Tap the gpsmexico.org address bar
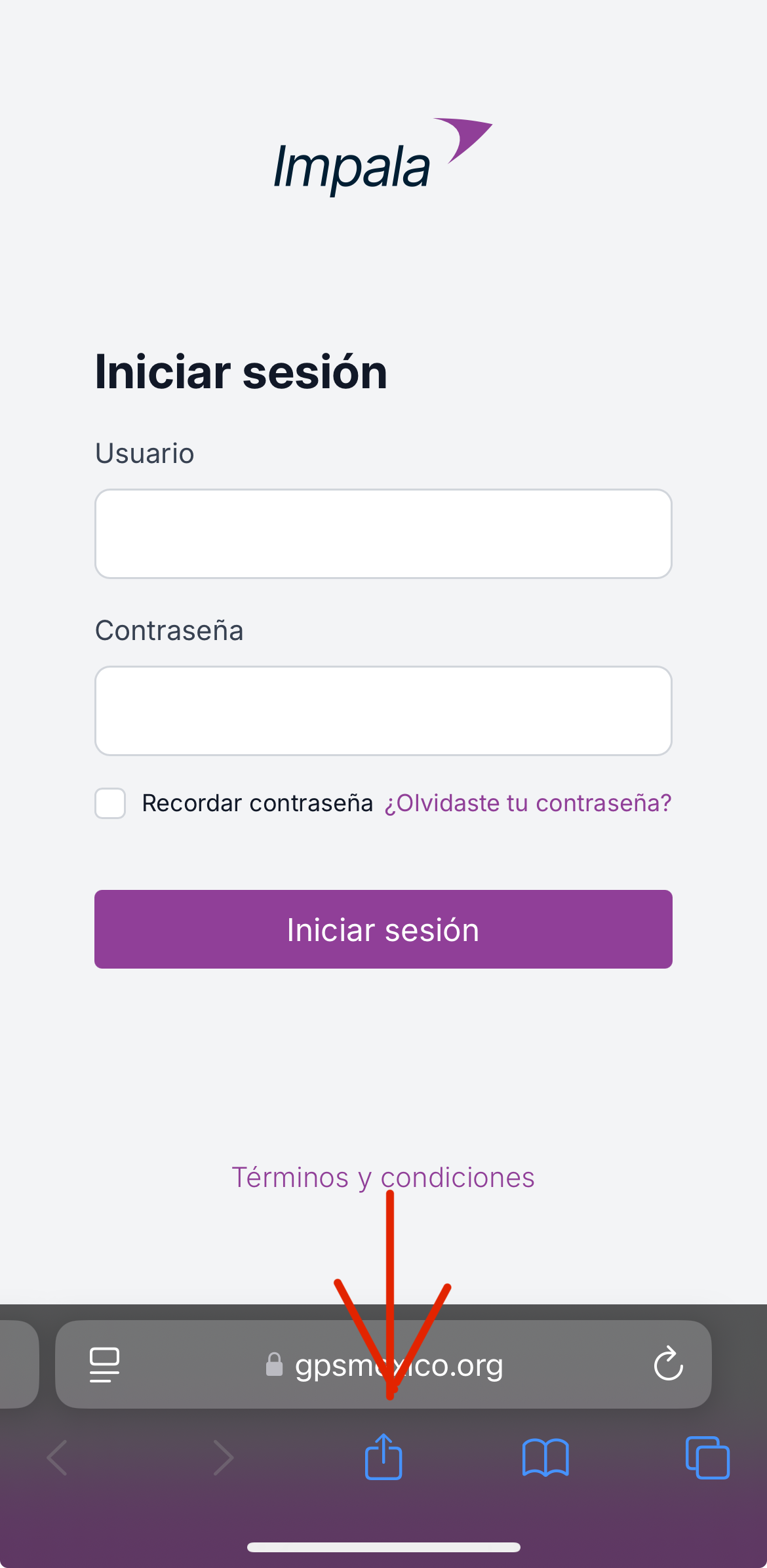 [383, 1364]
